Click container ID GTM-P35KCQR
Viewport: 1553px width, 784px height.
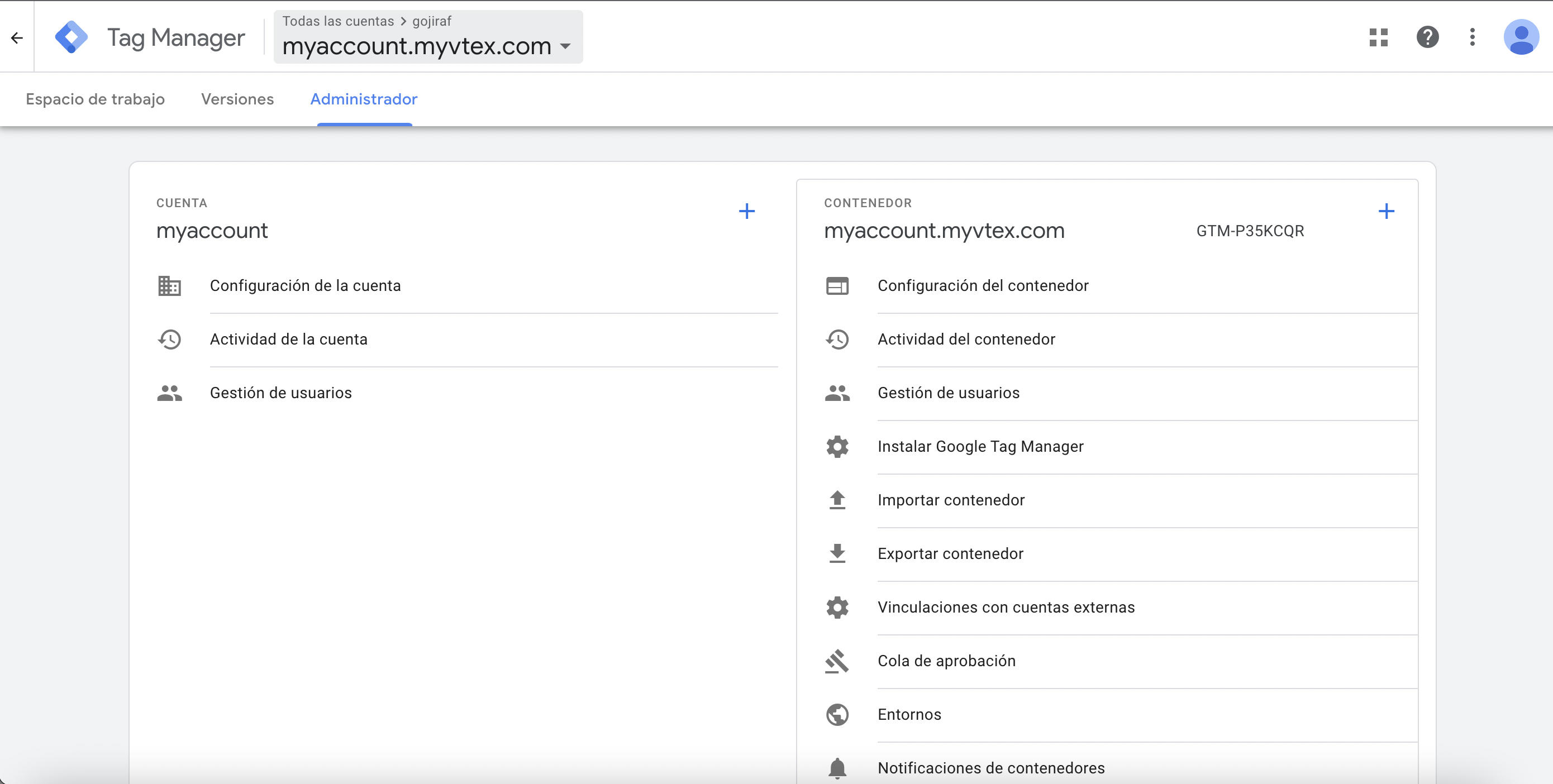coord(1250,231)
